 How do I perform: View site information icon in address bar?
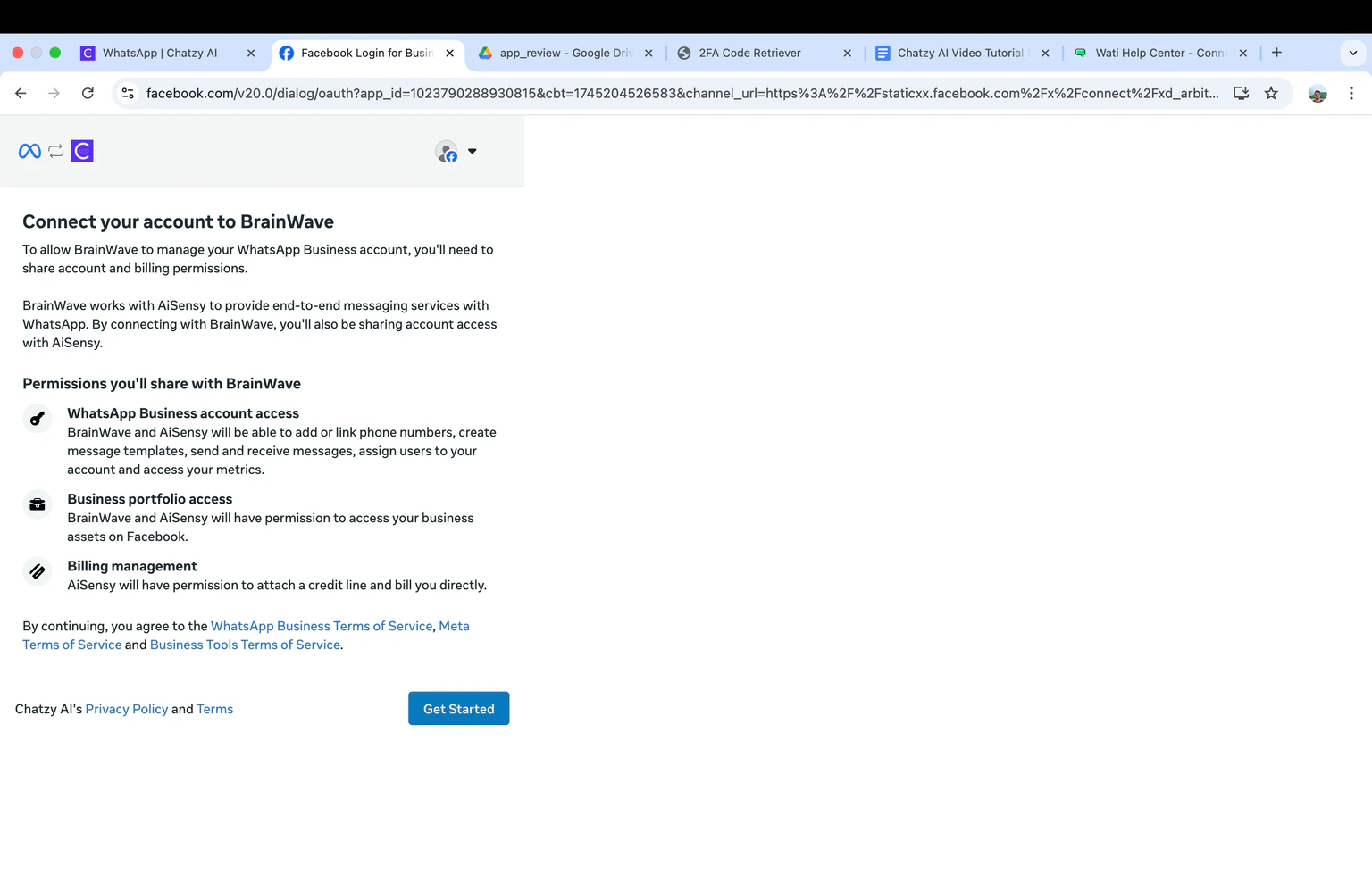129,93
